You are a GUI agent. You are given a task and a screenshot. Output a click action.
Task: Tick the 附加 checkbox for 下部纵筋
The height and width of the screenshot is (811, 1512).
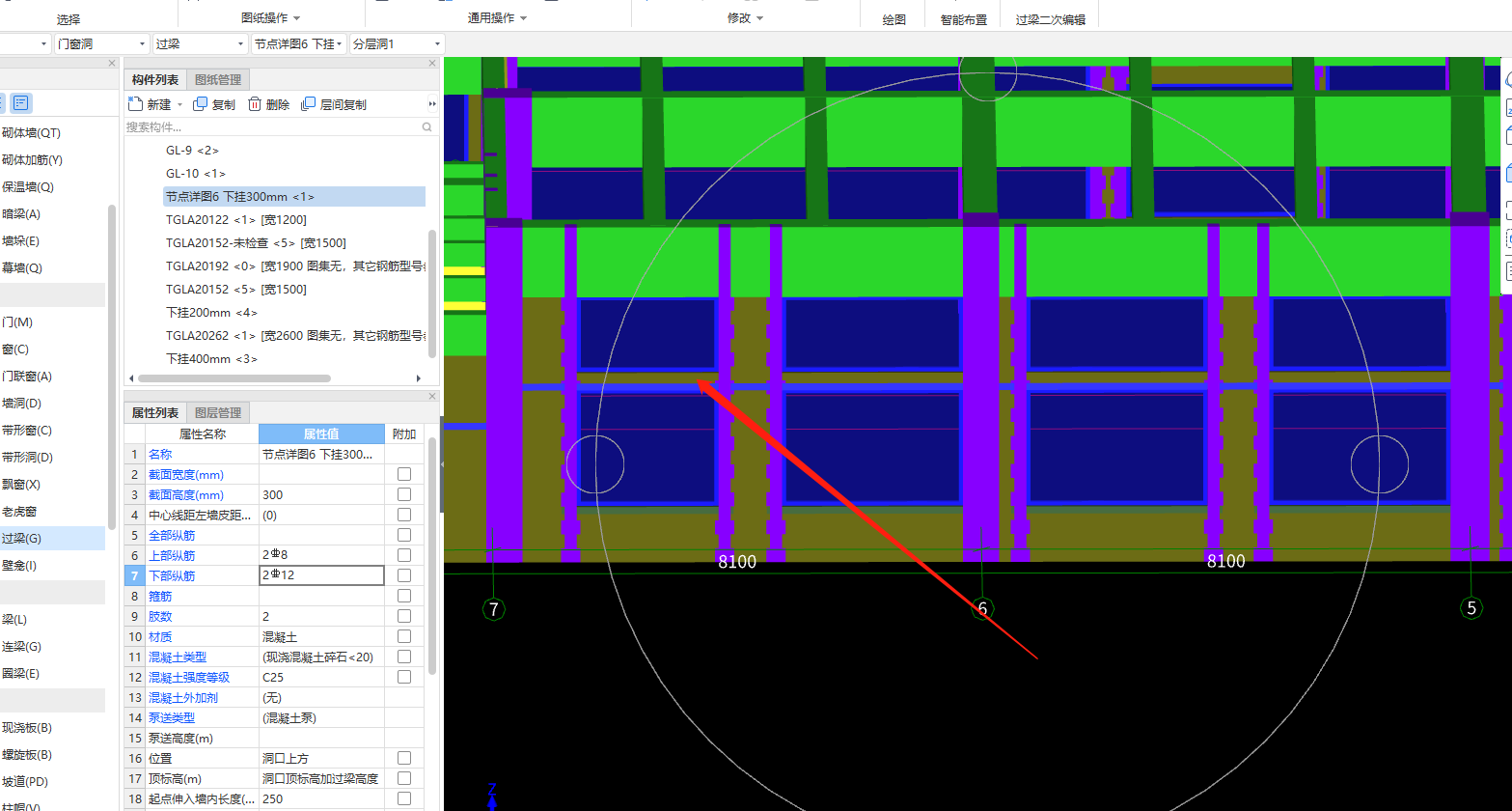click(404, 575)
